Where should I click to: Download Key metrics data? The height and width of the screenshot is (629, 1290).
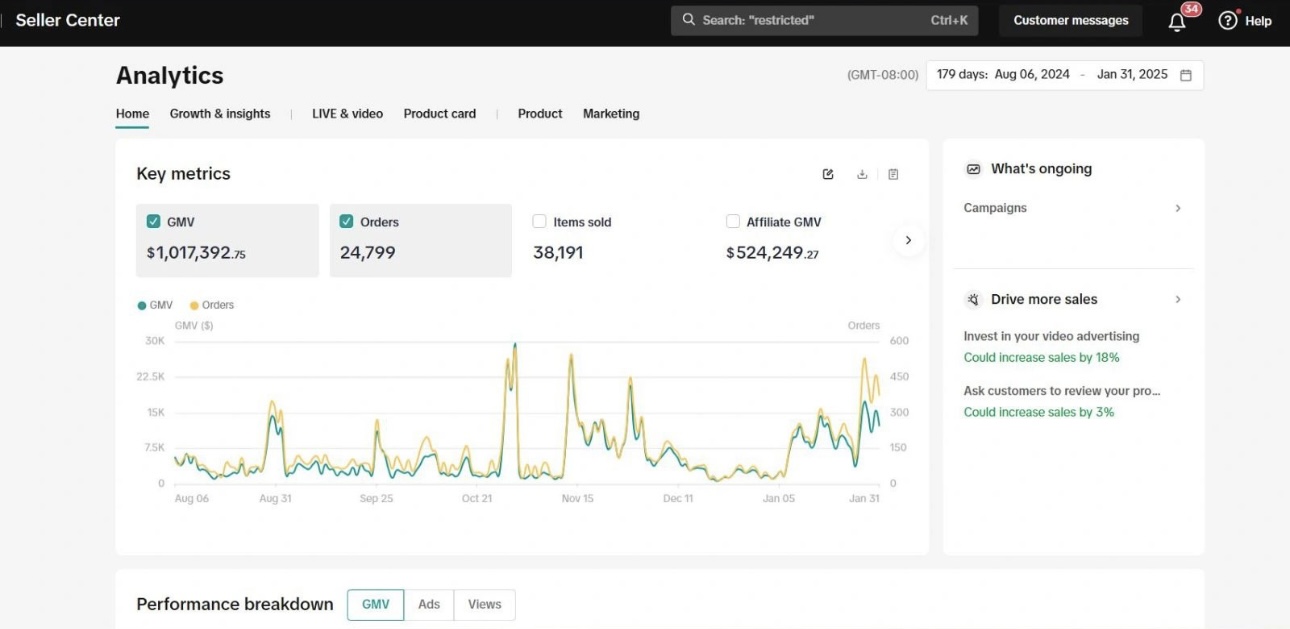pyautogui.click(x=862, y=174)
